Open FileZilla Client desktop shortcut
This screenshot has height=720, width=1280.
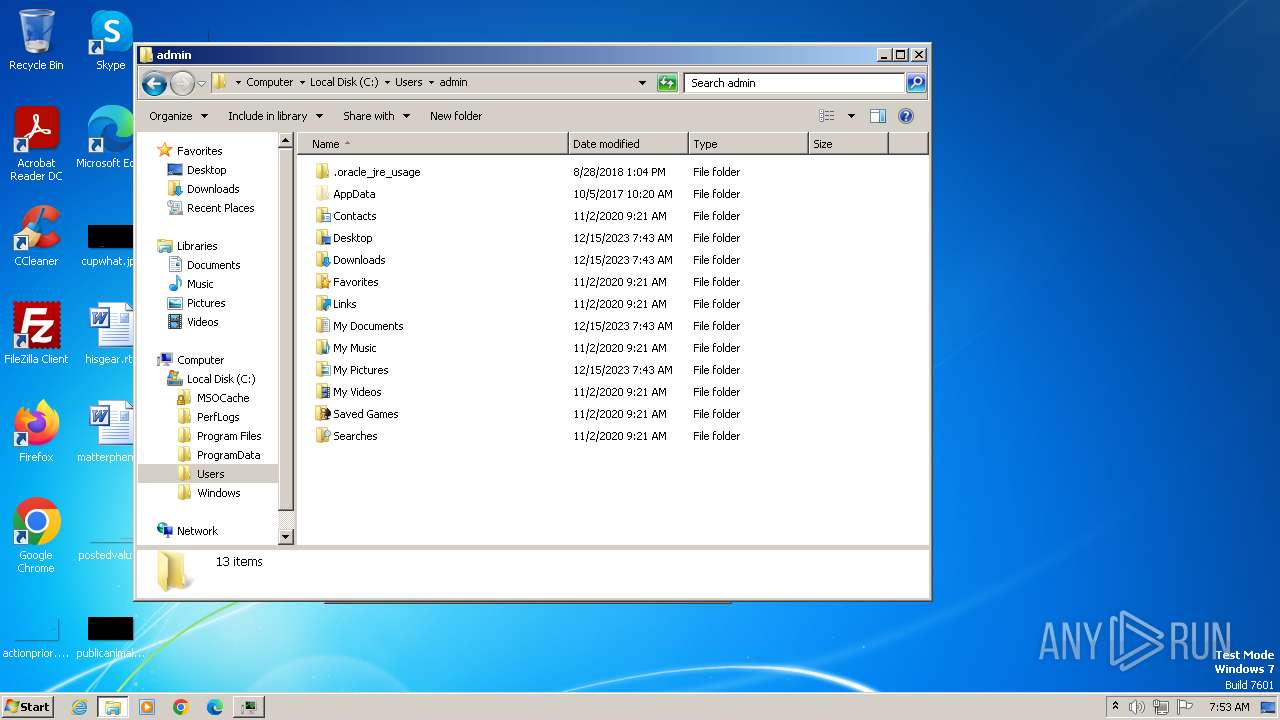pos(36,334)
